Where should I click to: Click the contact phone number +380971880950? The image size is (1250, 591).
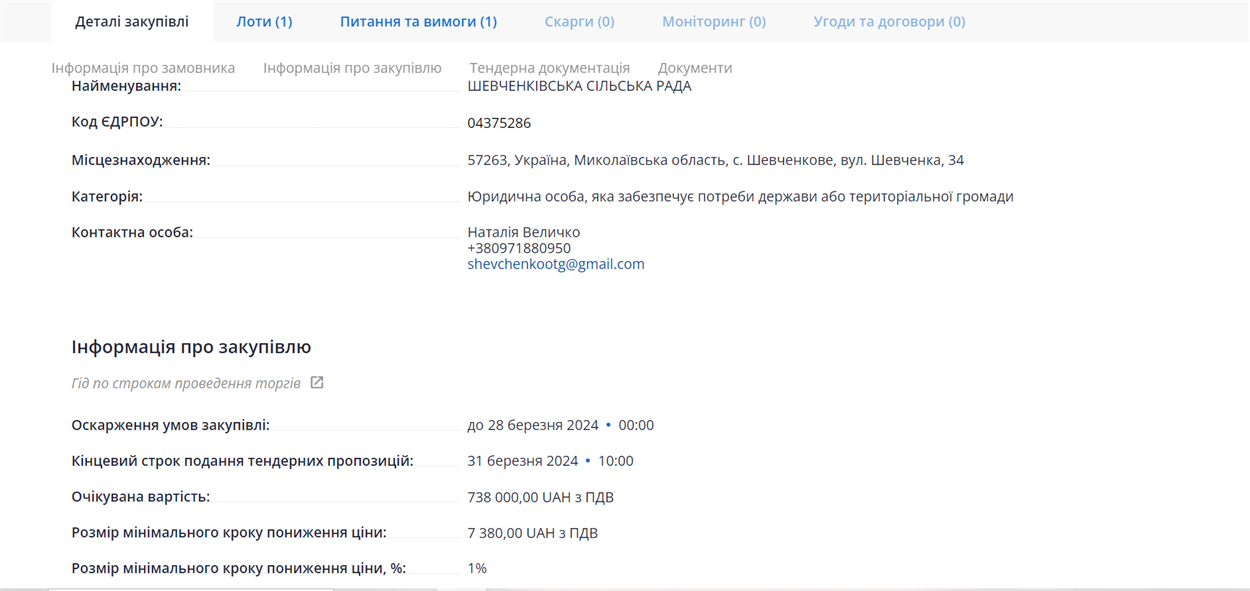pyautogui.click(x=519, y=248)
